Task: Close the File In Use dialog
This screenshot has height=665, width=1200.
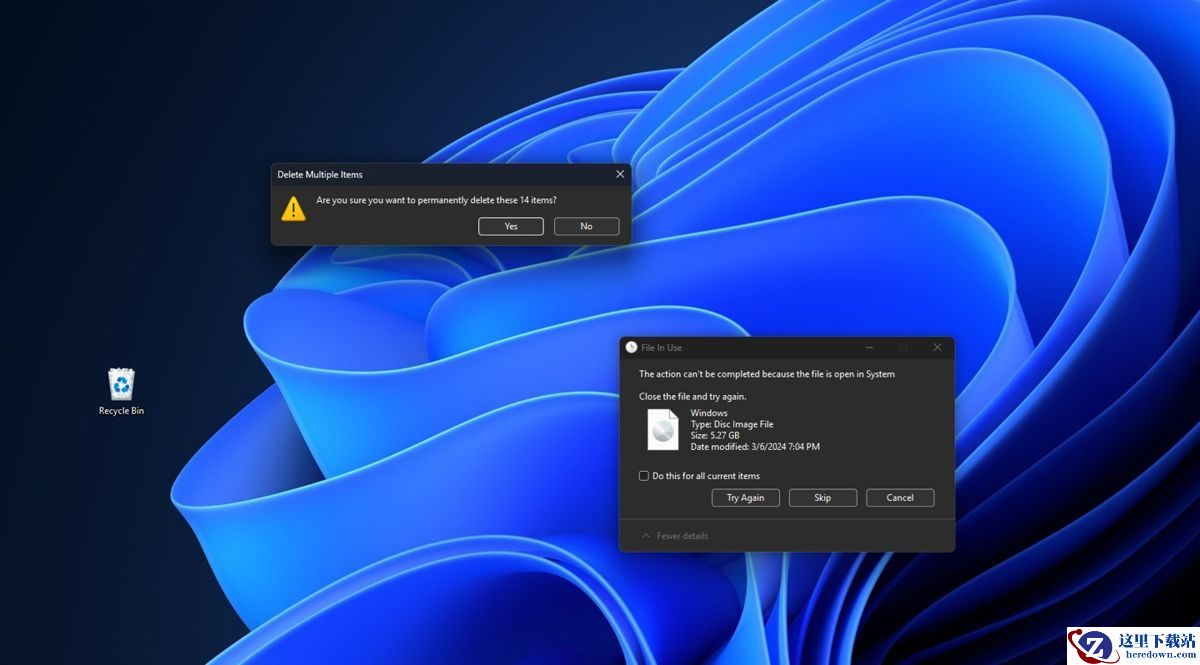Action: click(x=937, y=347)
